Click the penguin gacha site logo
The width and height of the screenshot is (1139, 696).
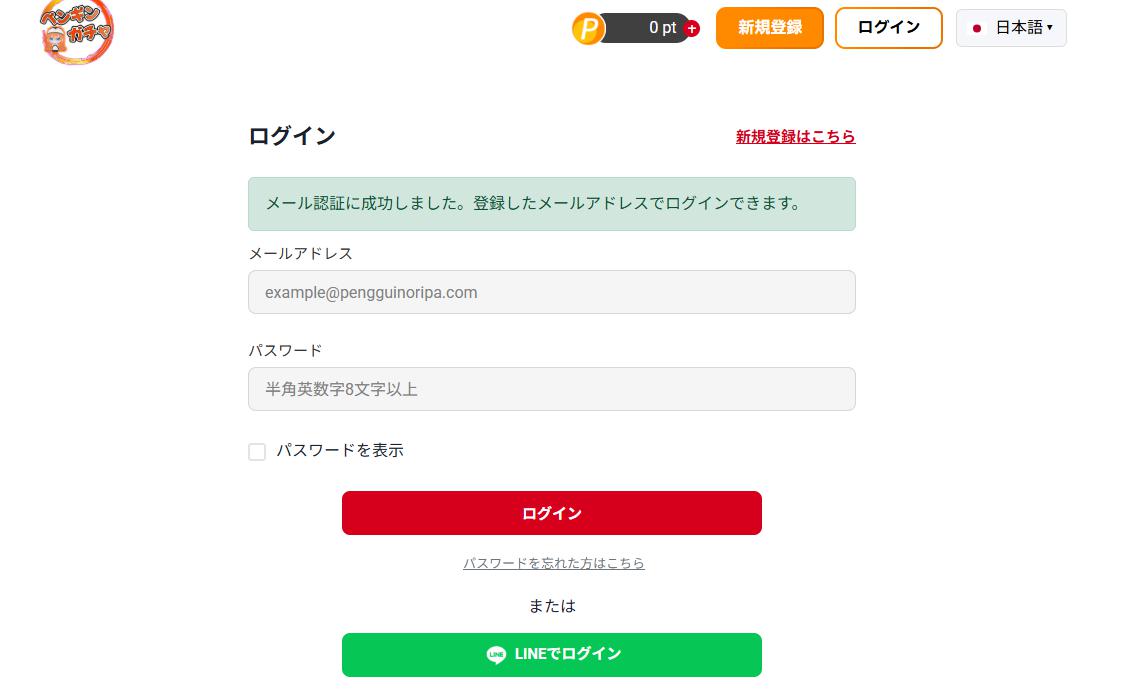click(x=77, y=32)
